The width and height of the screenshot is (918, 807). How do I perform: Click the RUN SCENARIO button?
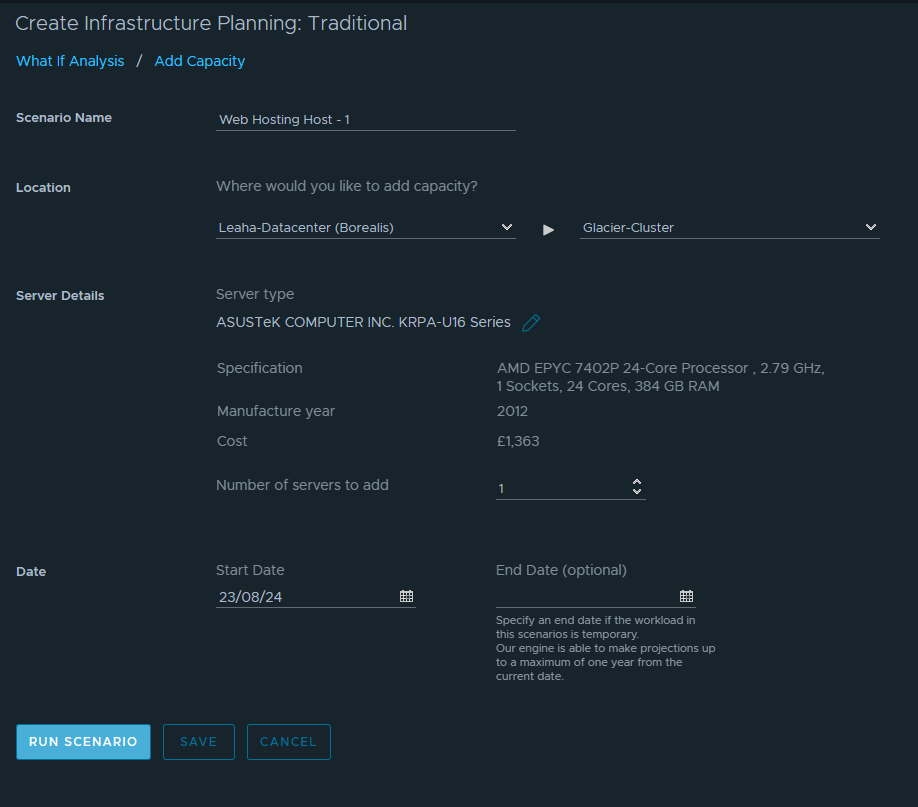pyautogui.click(x=83, y=742)
